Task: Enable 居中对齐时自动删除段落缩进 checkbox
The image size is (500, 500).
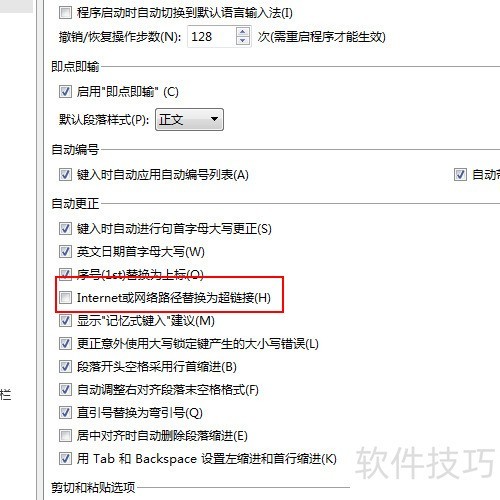Action: (x=65, y=436)
